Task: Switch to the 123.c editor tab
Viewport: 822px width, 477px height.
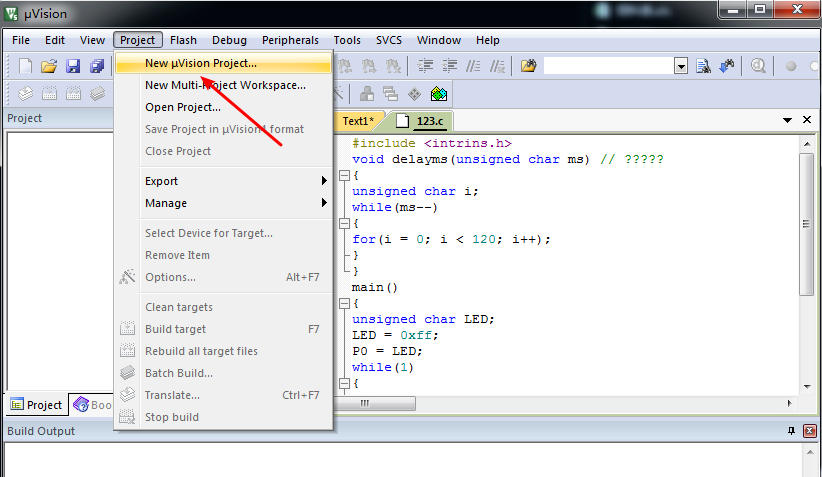Action: (421, 121)
